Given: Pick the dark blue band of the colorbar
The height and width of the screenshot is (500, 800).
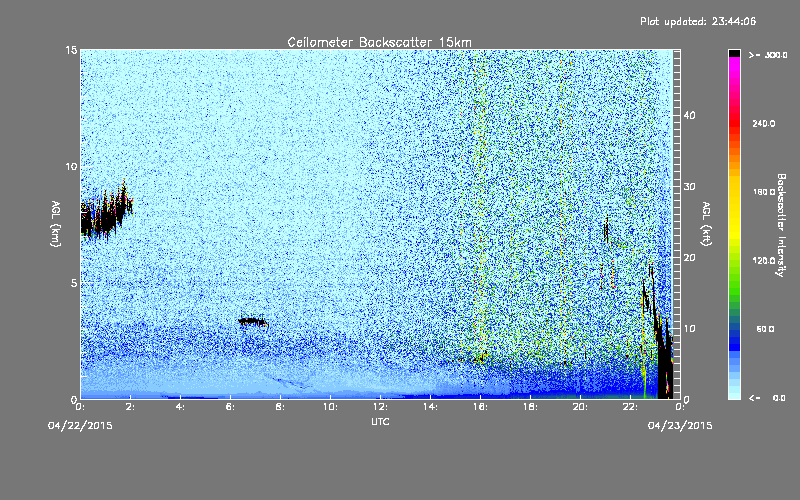Looking at the screenshot, I should click(x=734, y=339).
